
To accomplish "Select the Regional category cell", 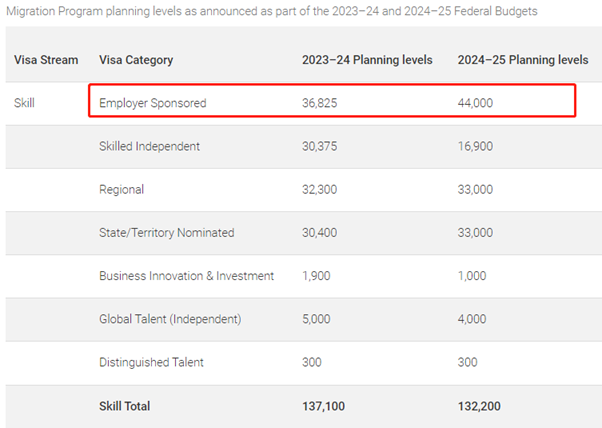I will (121, 189).
